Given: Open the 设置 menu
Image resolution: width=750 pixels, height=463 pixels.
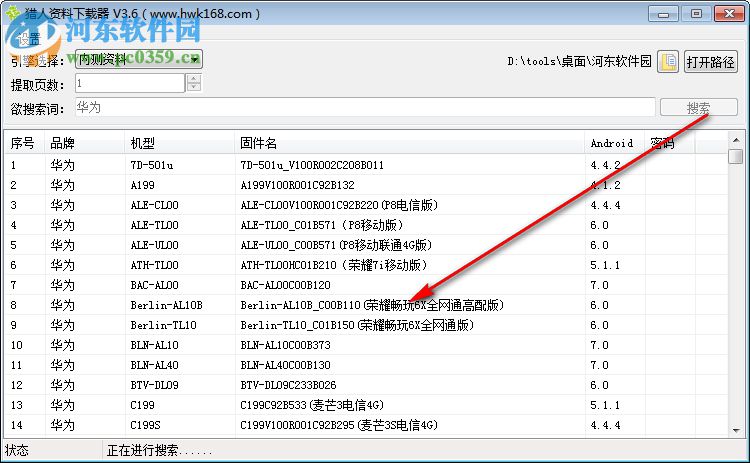Looking at the screenshot, I should (x=30, y=39).
